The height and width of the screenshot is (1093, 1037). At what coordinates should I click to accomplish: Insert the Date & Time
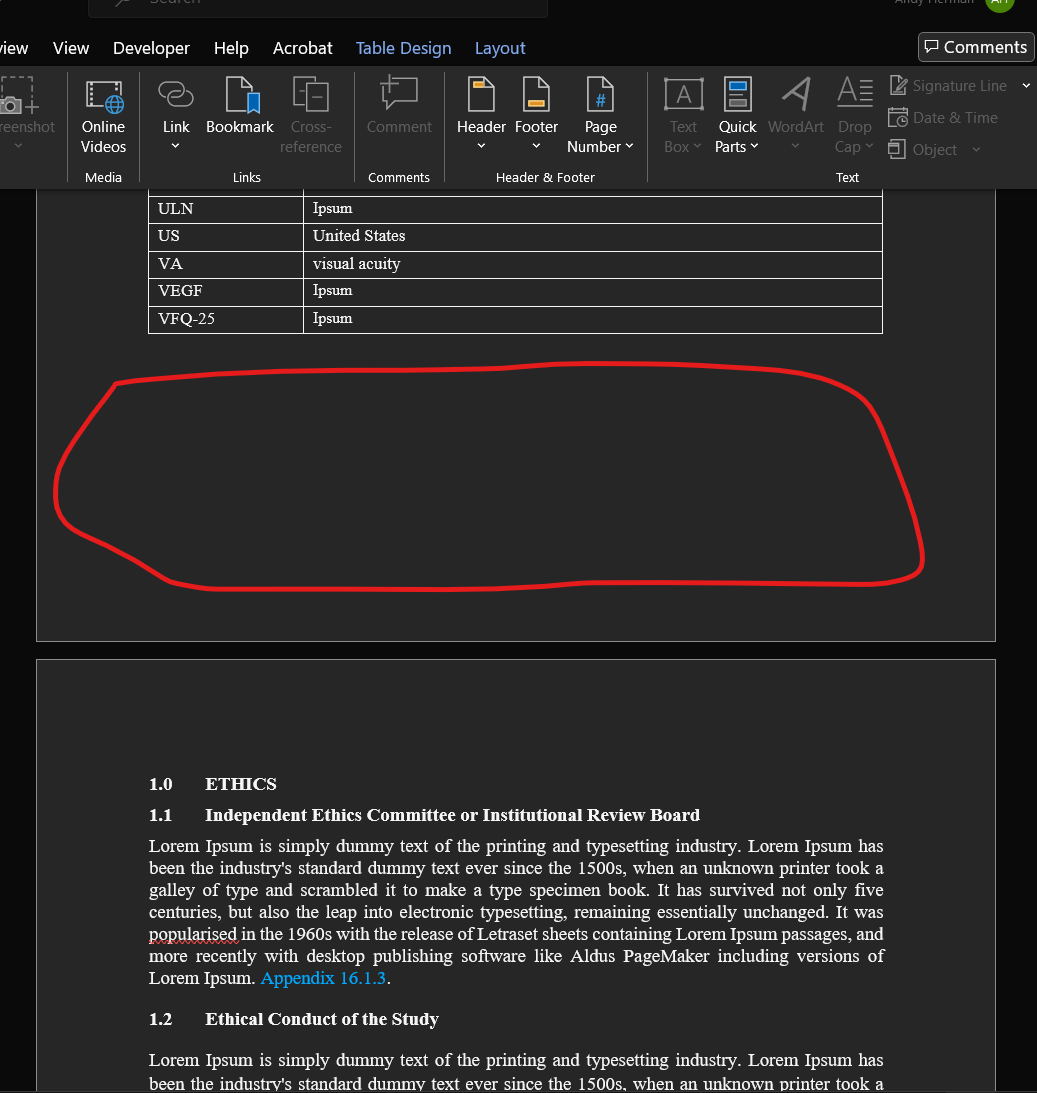[943, 117]
